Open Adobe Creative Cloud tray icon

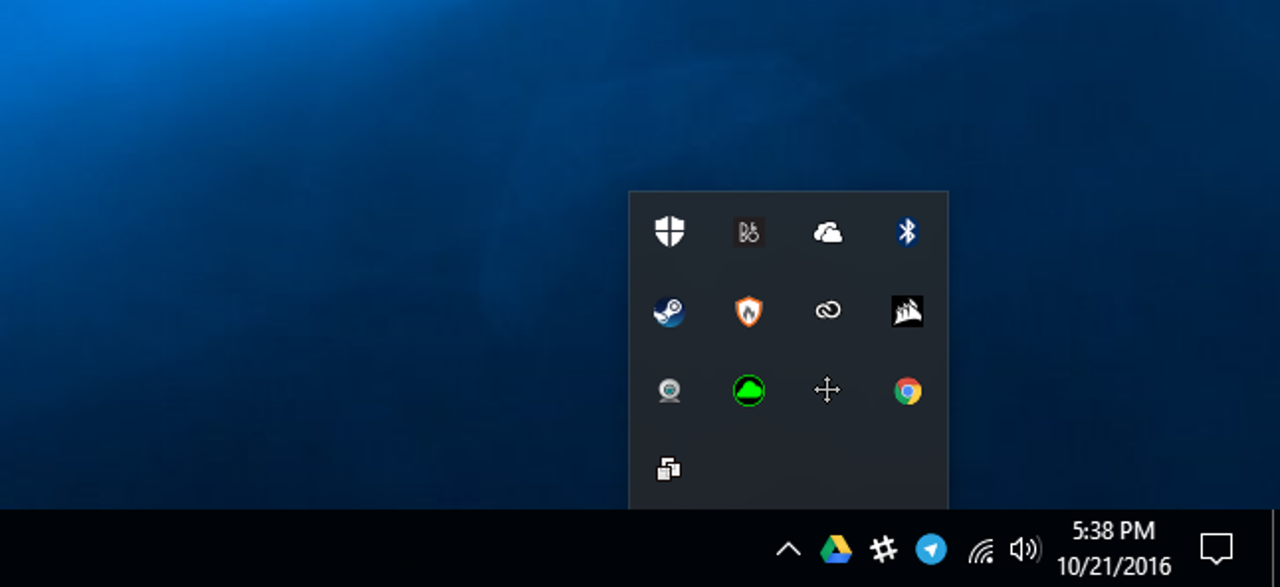point(828,311)
